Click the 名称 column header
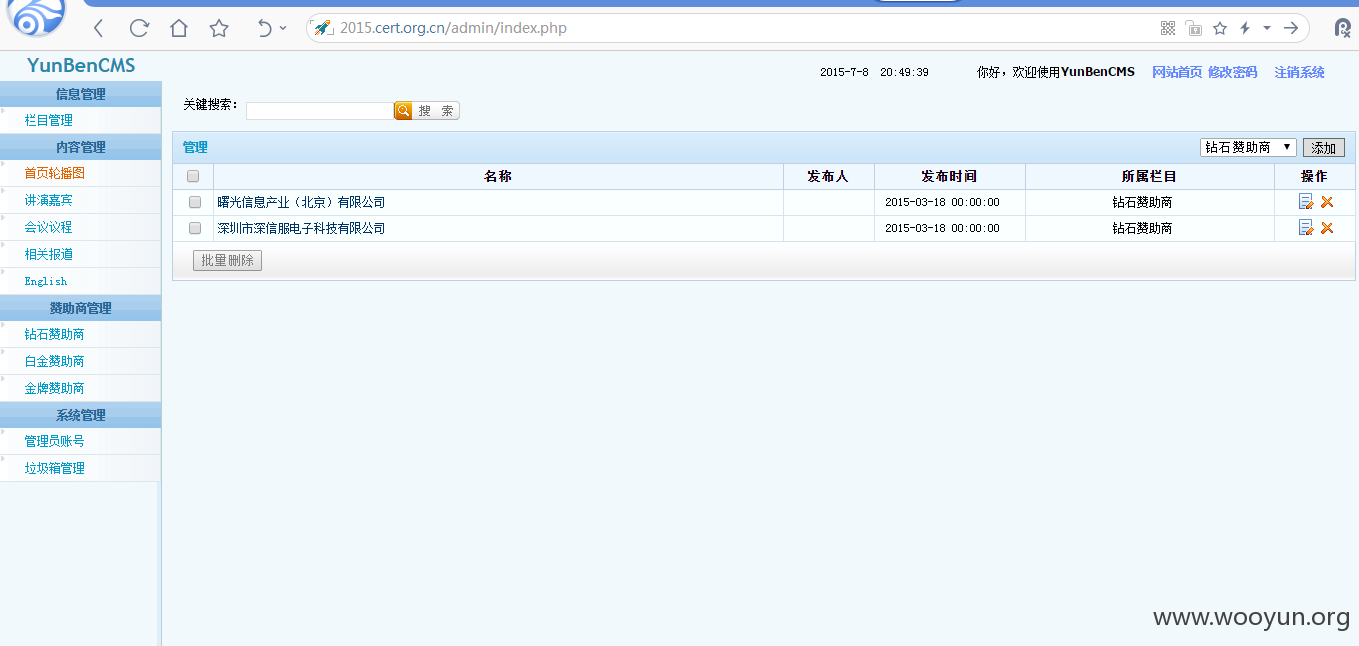Viewport: 1359px width, 646px height. tap(498, 176)
